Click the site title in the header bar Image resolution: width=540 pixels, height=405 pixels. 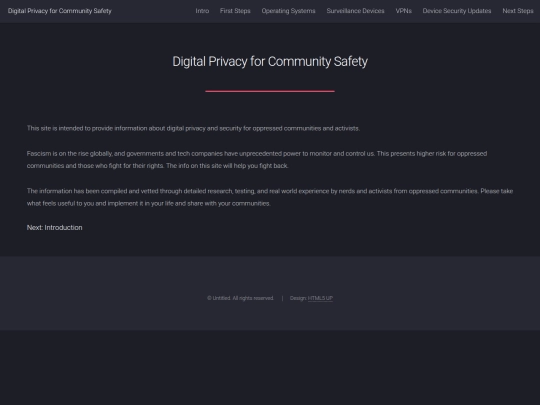click(60, 11)
